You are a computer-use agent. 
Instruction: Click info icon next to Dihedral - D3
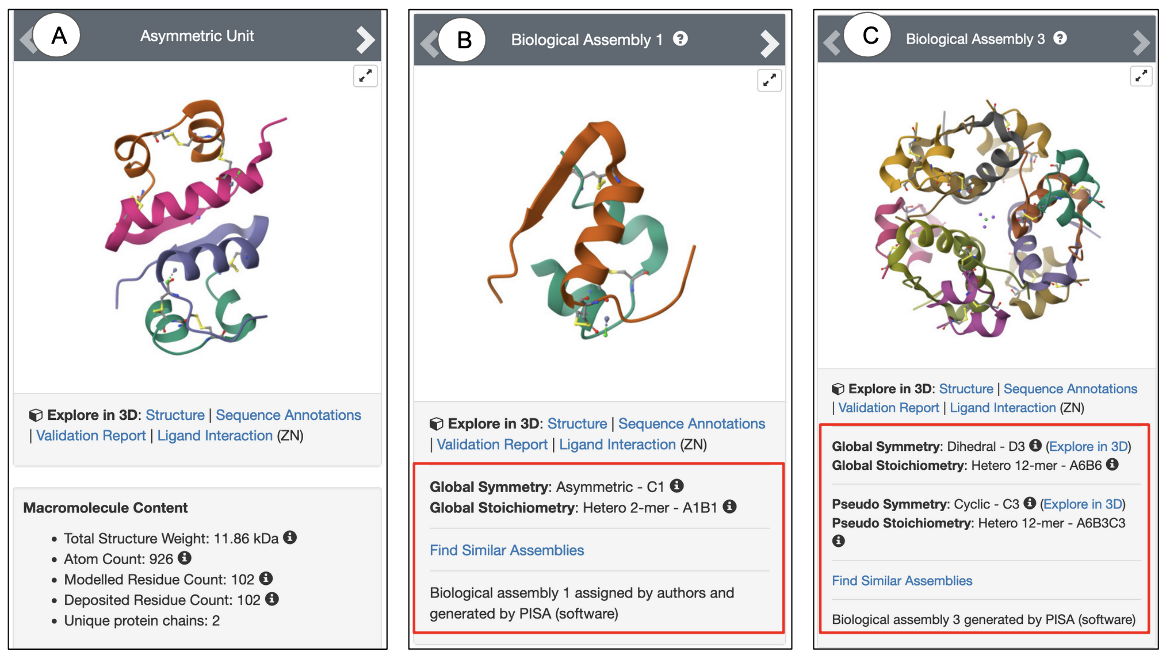click(1035, 445)
